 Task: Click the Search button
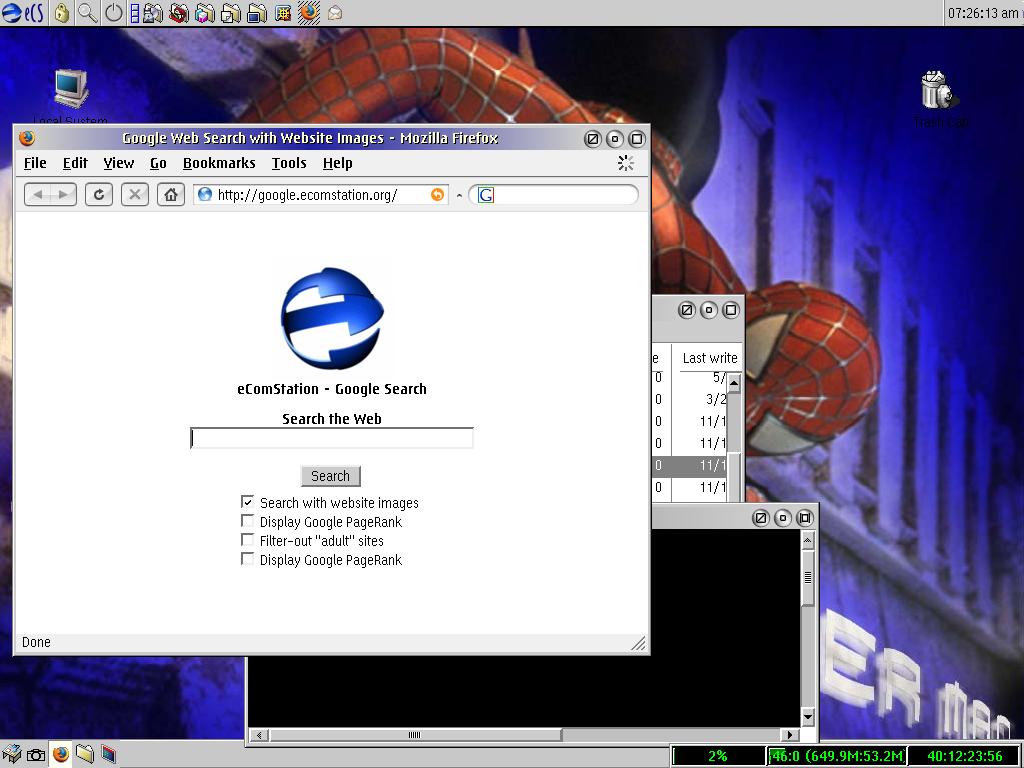(330, 476)
